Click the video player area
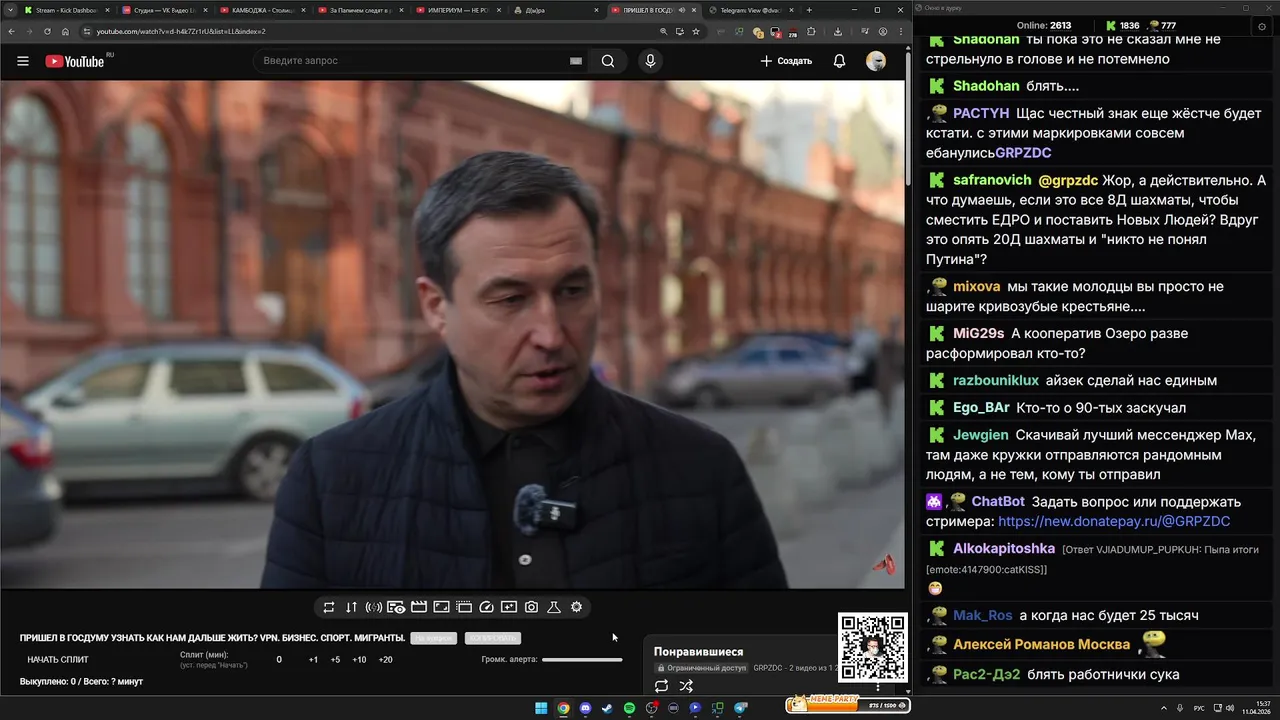Screen dimensions: 1280x720 tap(452, 335)
